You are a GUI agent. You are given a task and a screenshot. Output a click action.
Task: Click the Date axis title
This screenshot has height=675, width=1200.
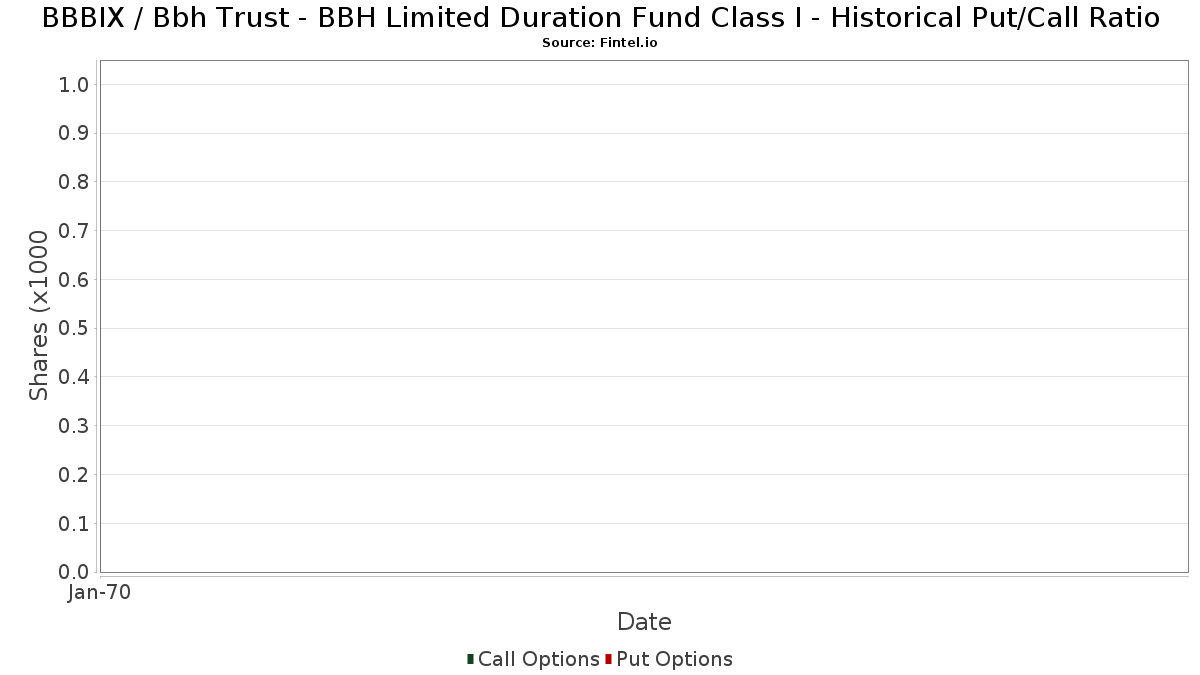coord(644,622)
